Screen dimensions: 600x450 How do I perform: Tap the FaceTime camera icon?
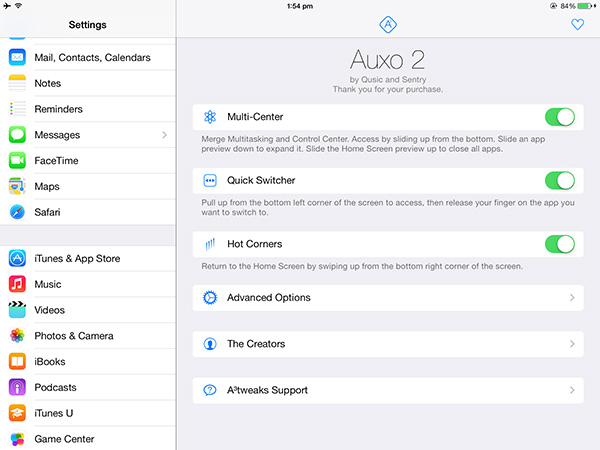(x=17, y=160)
